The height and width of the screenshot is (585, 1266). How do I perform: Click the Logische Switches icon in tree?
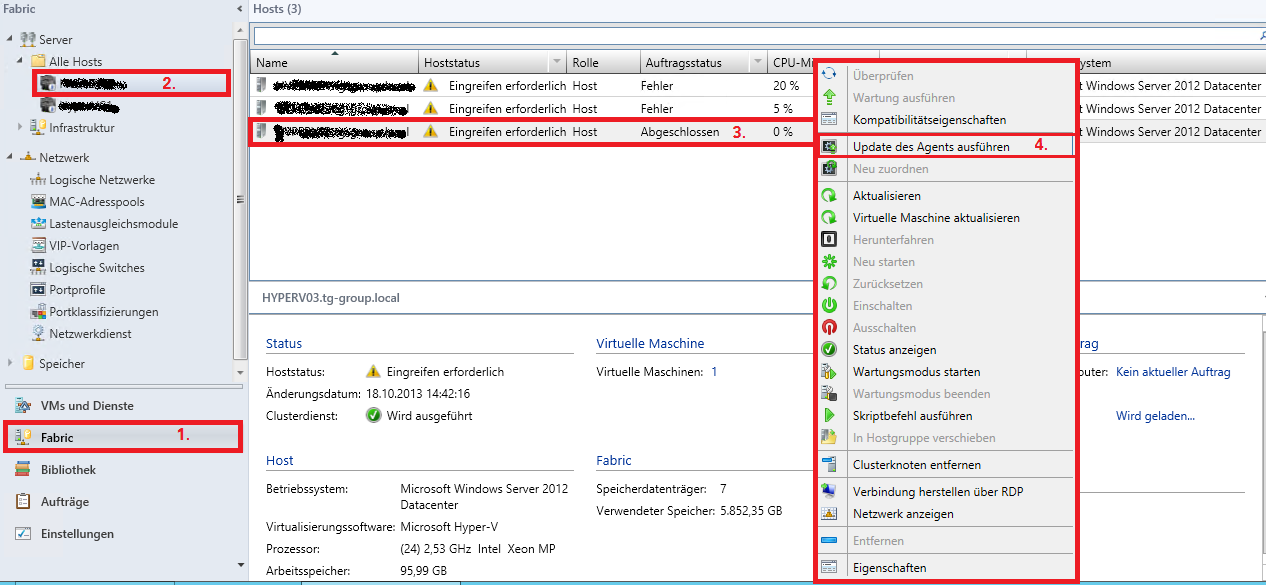(38, 268)
